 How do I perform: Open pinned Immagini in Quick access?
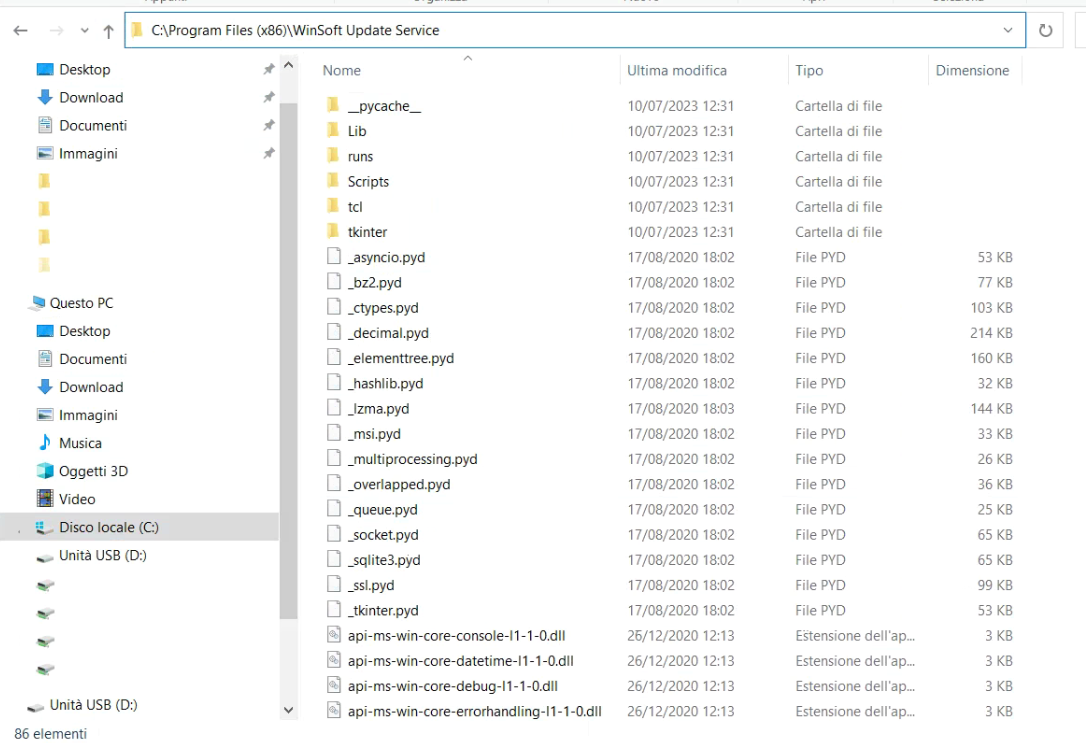click(88, 154)
